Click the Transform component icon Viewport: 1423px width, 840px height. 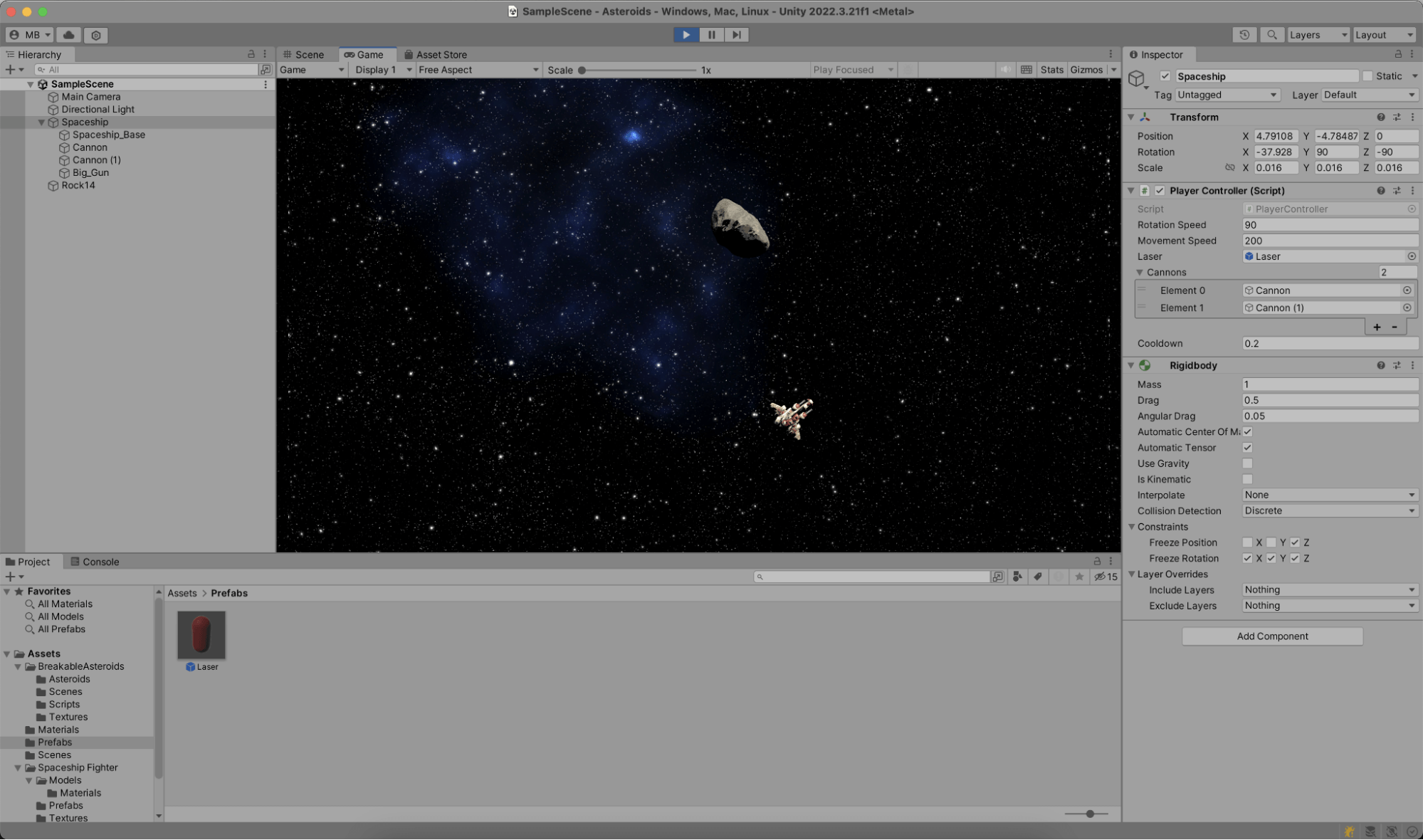click(1147, 117)
